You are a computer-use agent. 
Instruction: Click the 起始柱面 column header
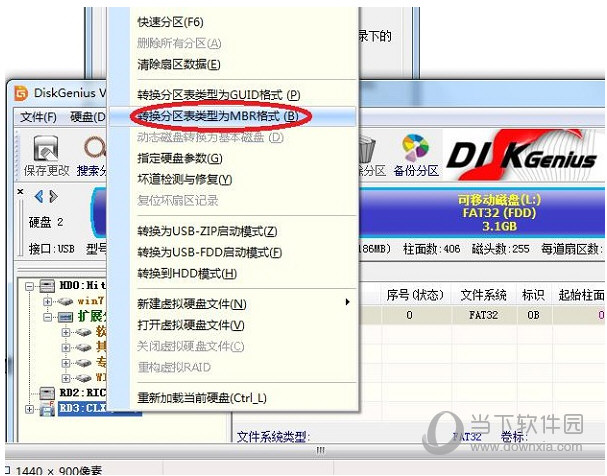coord(581,295)
